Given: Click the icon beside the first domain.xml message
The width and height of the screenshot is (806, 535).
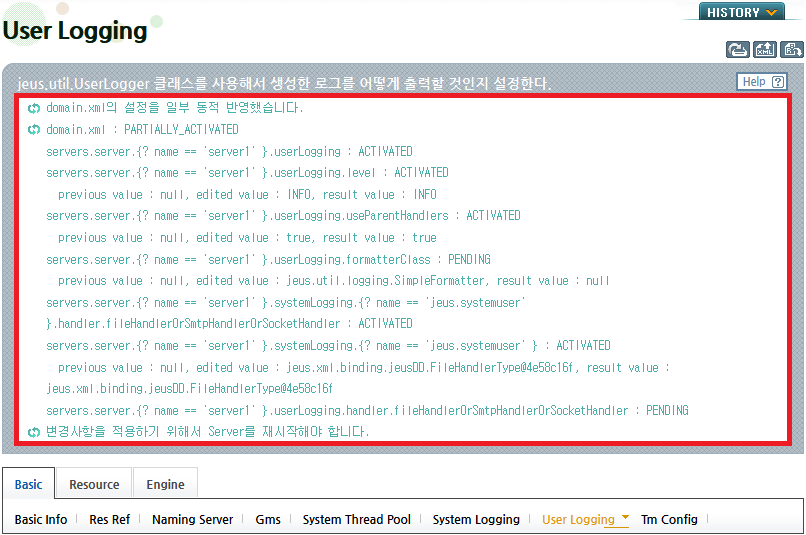Looking at the screenshot, I should [33, 108].
